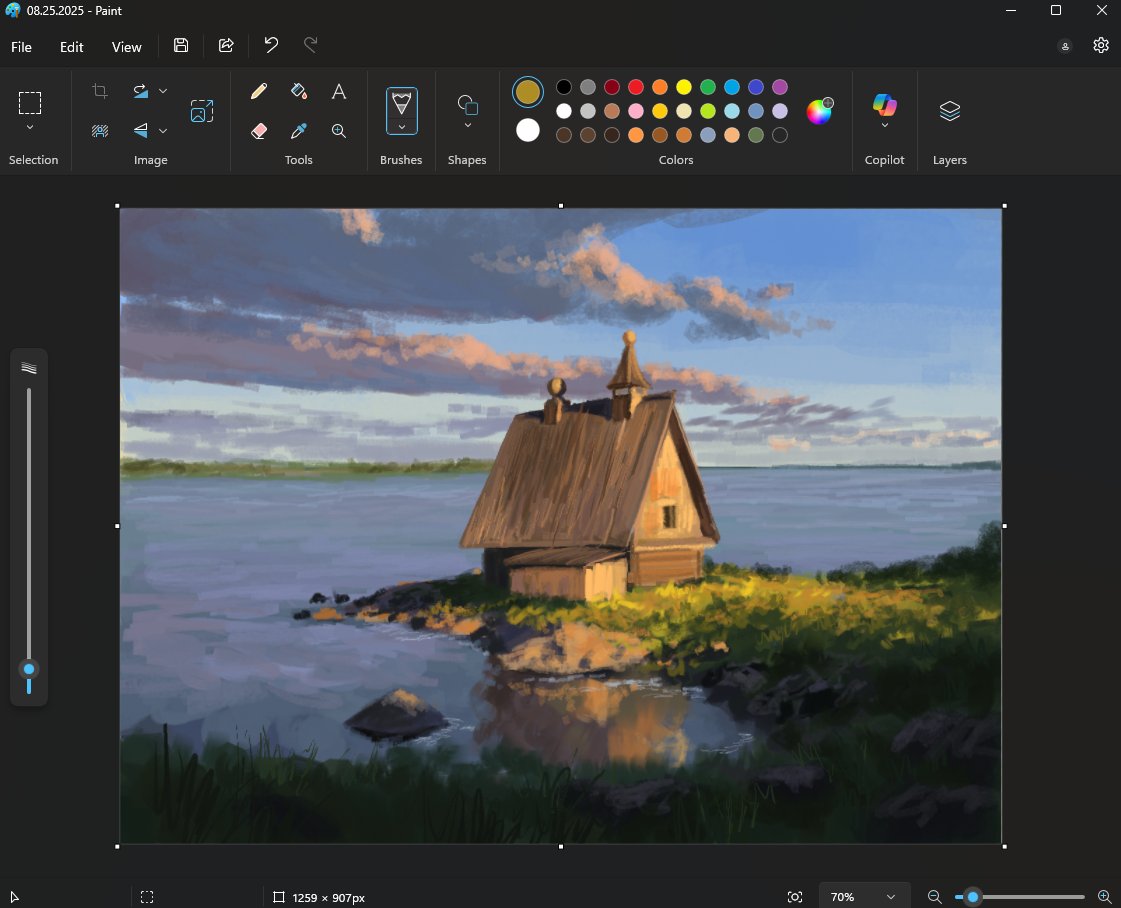Screen dimensions: 1121x908
Task: Click the canvas bottom-right resize handle
Action: pyautogui.click(x=1004, y=847)
